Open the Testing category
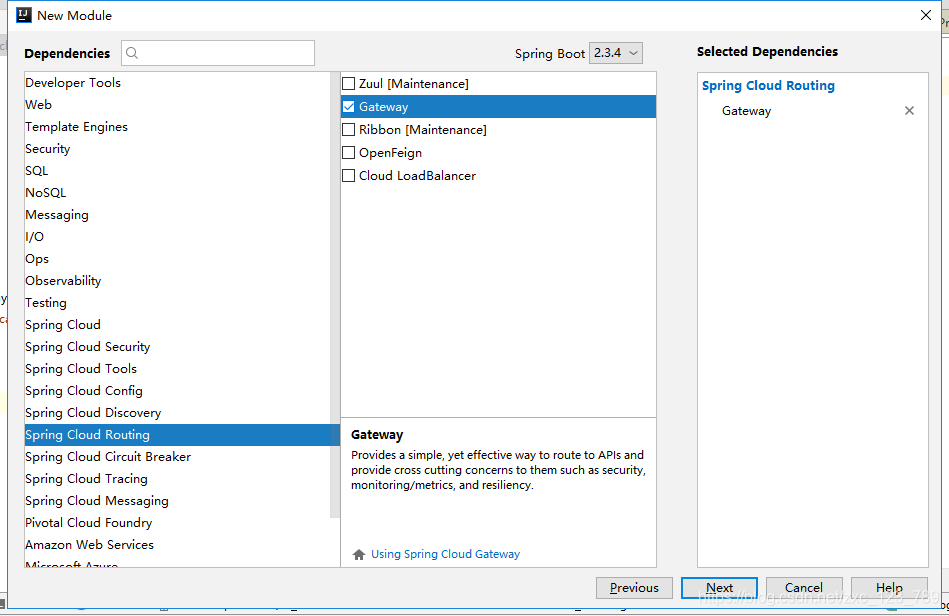 coord(178,303)
